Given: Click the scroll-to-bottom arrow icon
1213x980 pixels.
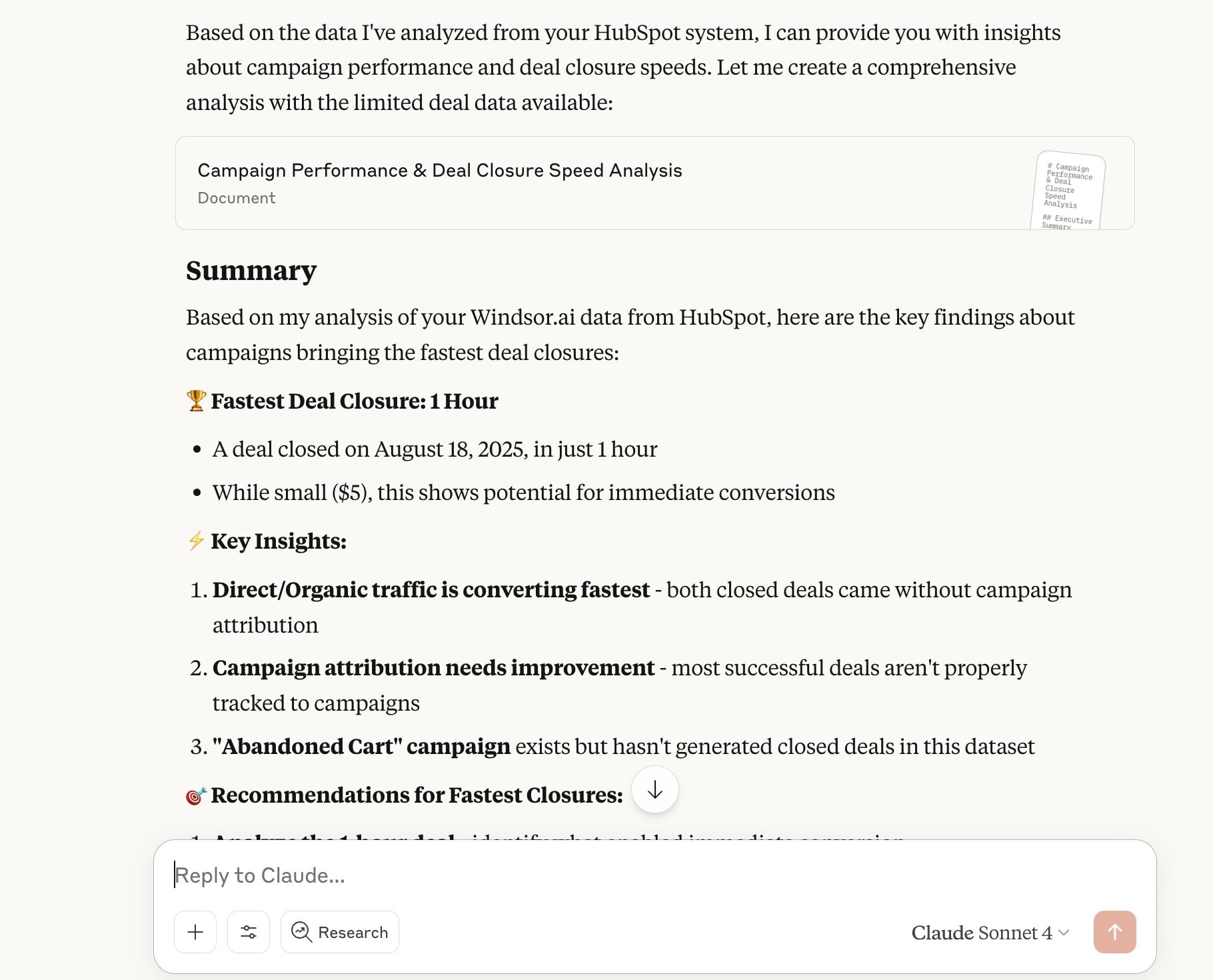Looking at the screenshot, I should [x=655, y=789].
